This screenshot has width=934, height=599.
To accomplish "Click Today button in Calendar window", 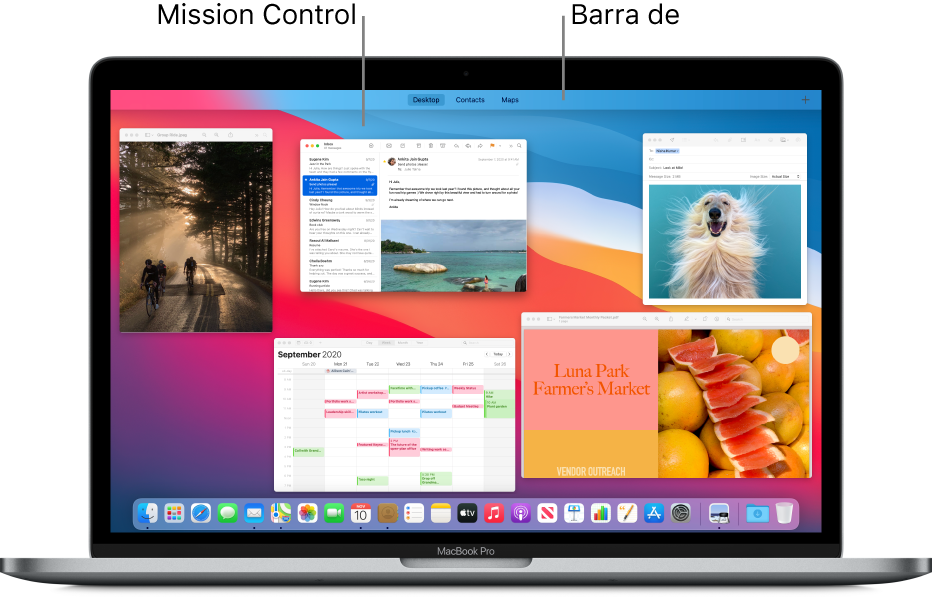I will (x=498, y=354).
